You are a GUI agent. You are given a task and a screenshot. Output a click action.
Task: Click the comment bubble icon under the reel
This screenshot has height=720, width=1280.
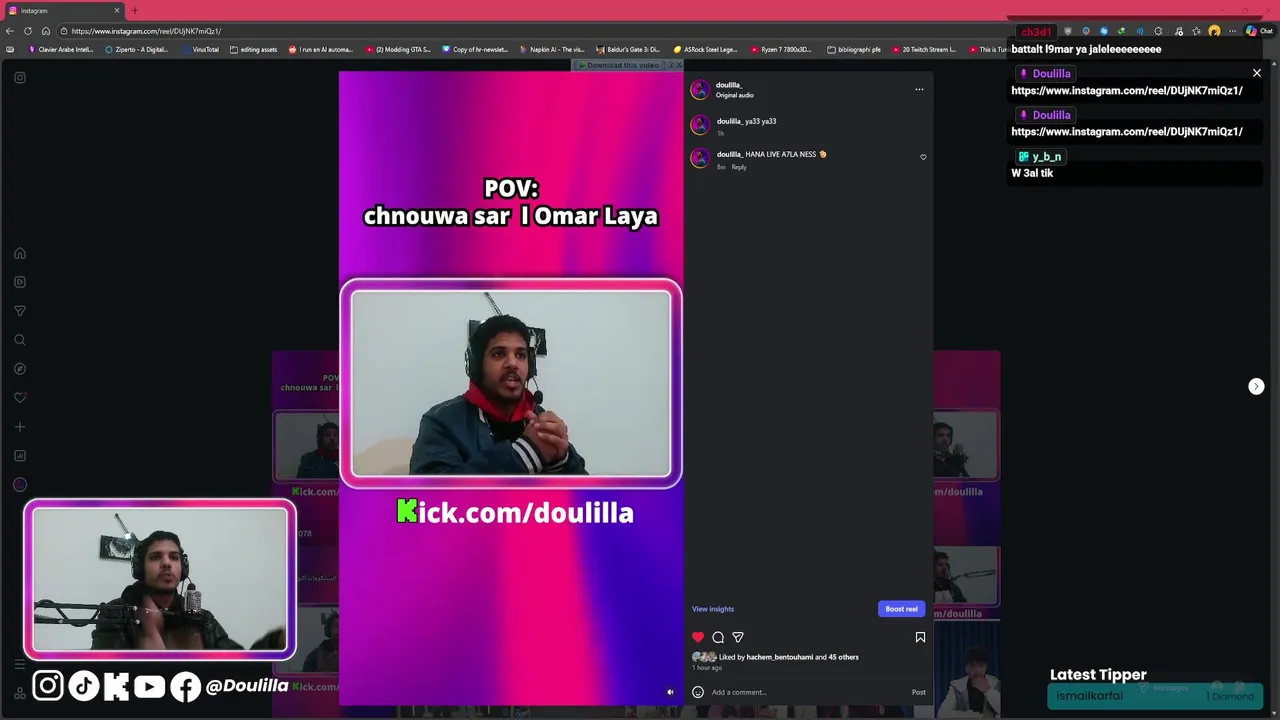pyautogui.click(x=718, y=637)
